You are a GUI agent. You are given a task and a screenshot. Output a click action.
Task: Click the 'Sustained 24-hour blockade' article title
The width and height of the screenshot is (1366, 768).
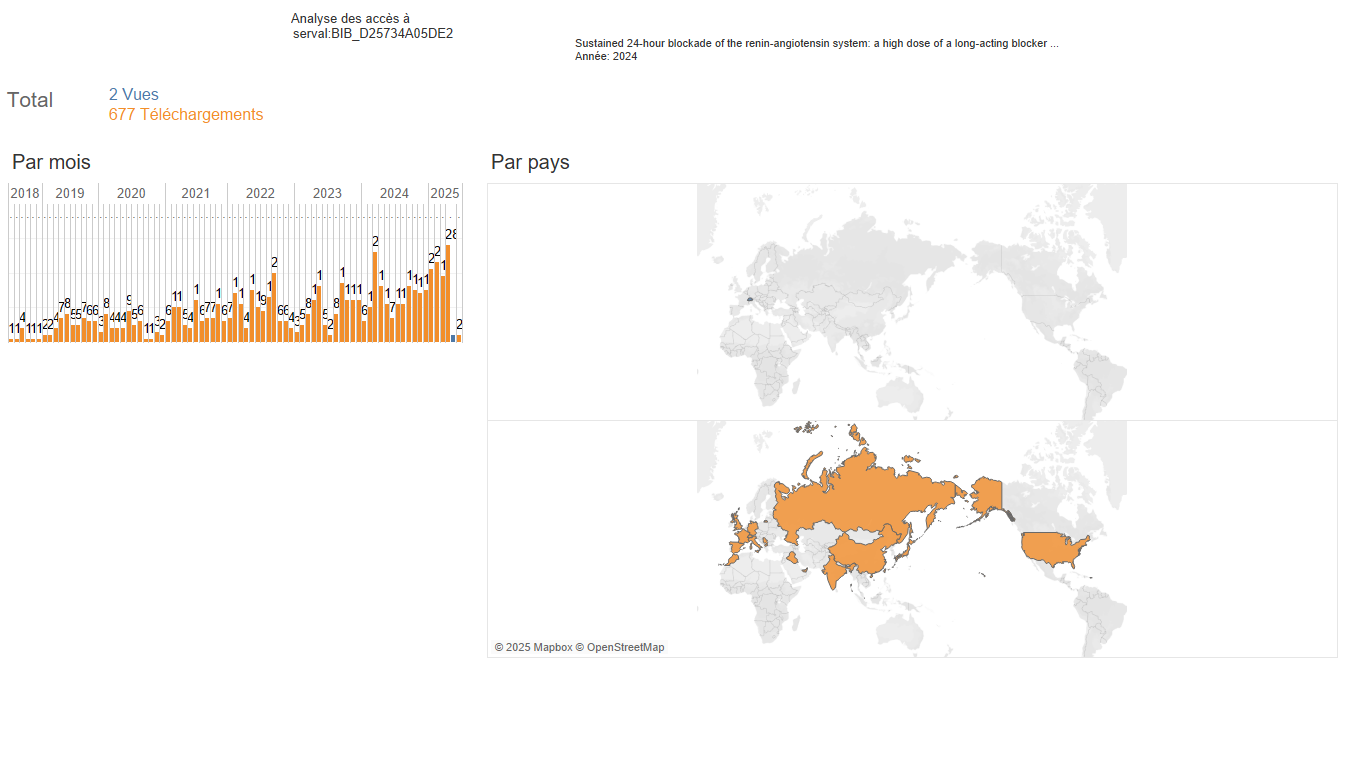[817, 44]
